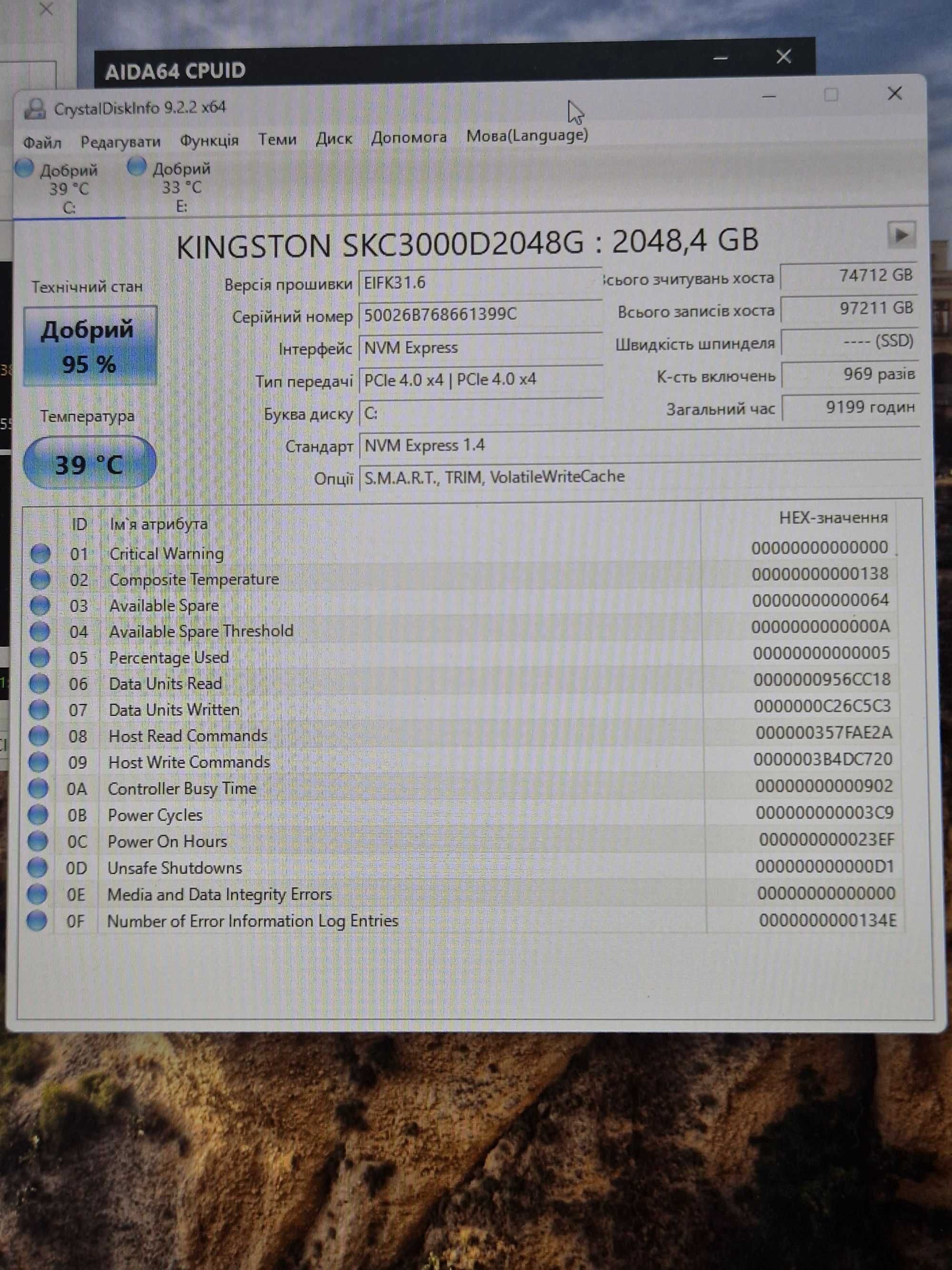The width and height of the screenshot is (952, 1270).
Task: Click hex value 0000000956CC18
Action: click(x=822, y=680)
